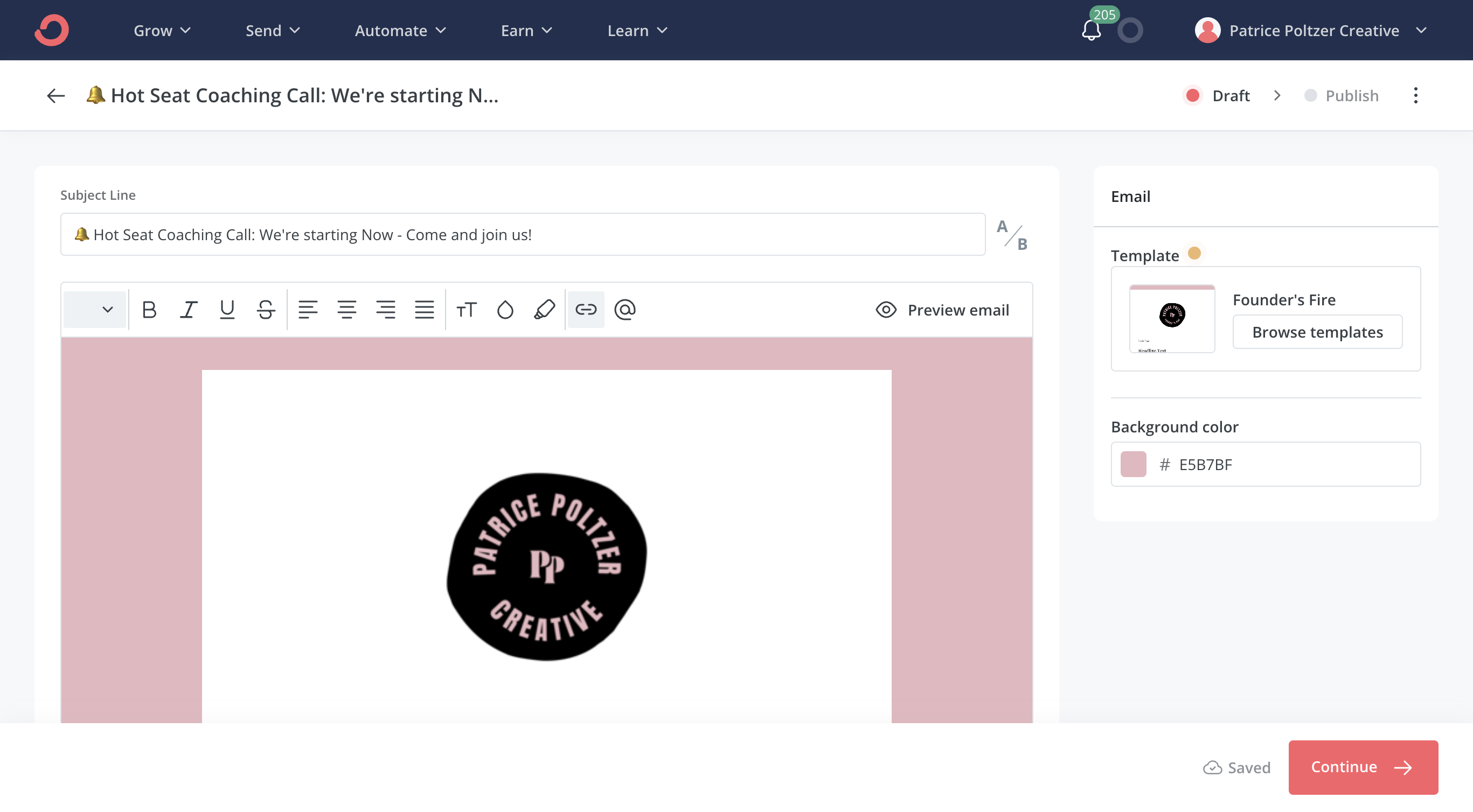Click the A/B subject test toggle

pyautogui.click(x=1012, y=235)
